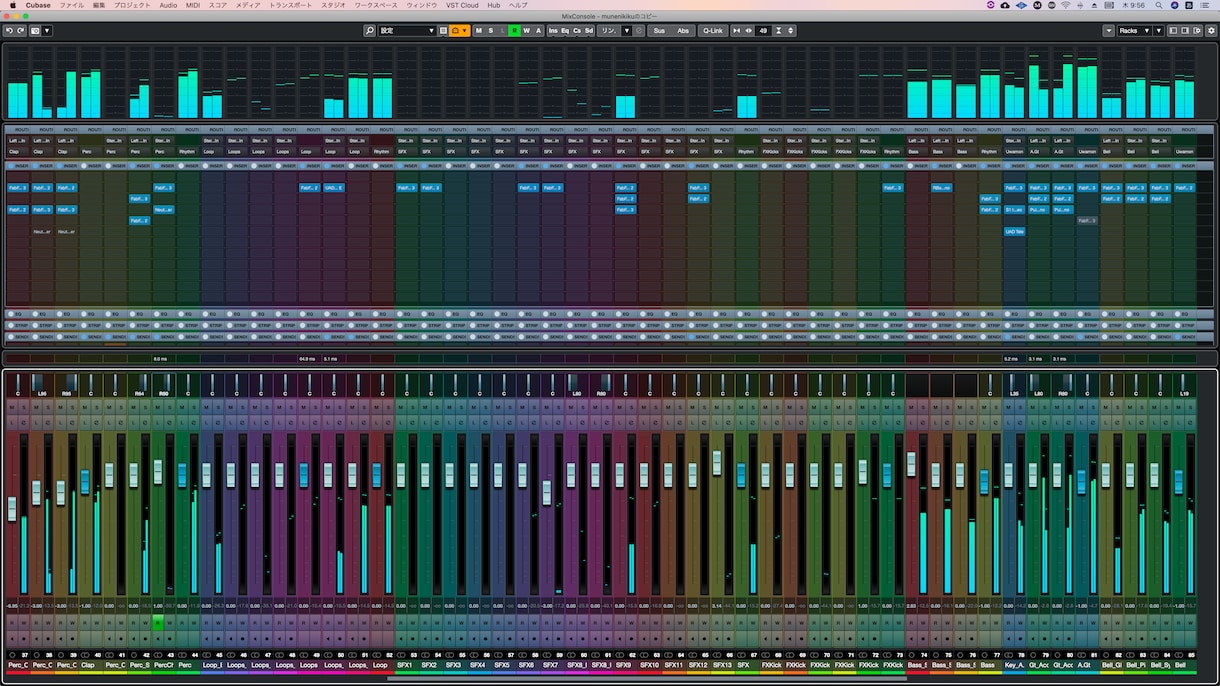The height and width of the screenshot is (686, 1220).
Task: Click the channel count field showing 49
Action: pos(764,31)
